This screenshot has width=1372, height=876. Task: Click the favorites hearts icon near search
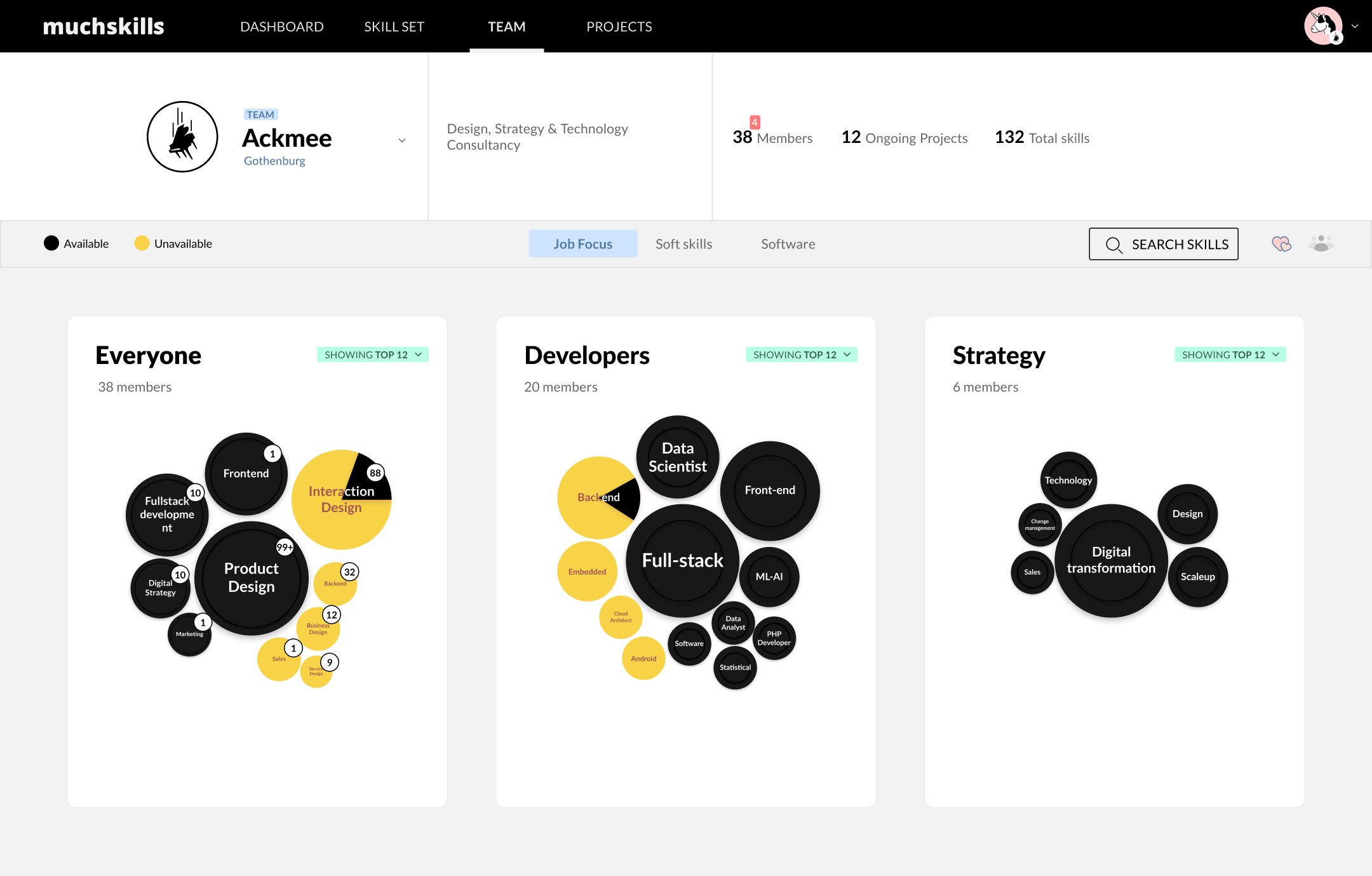coord(1282,243)
